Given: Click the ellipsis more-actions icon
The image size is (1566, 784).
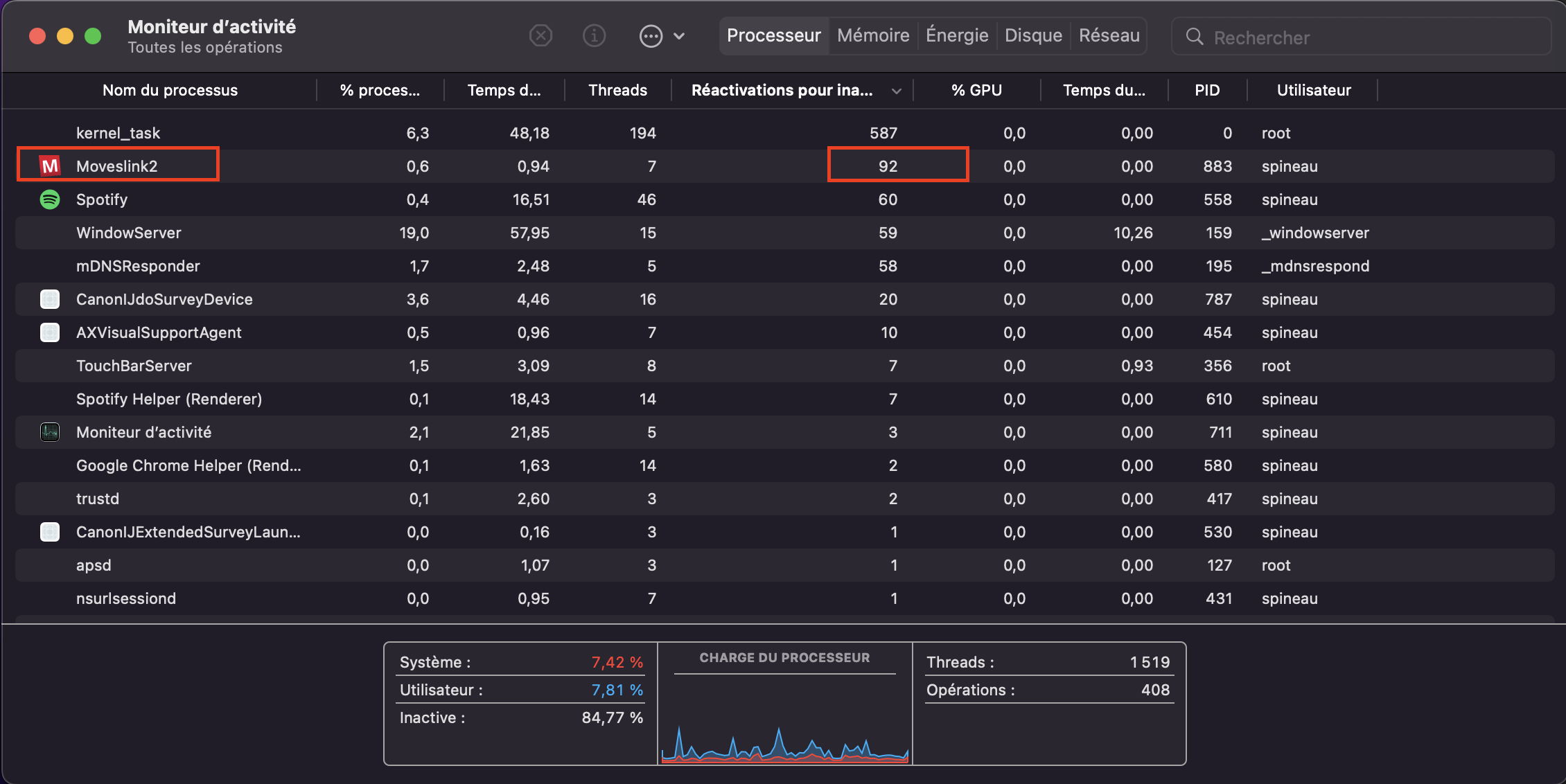Looking at the screenshot, I should click(x=651, y=36).
